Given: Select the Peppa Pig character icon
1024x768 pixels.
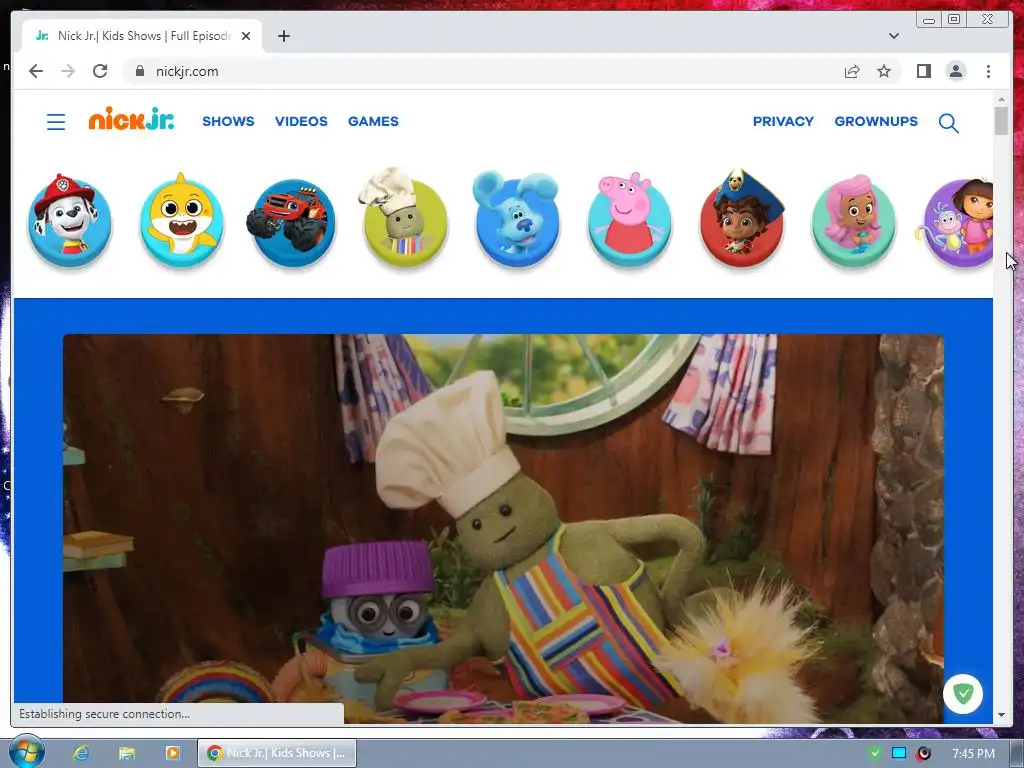Looking at the screenshot, I should 629,220.
